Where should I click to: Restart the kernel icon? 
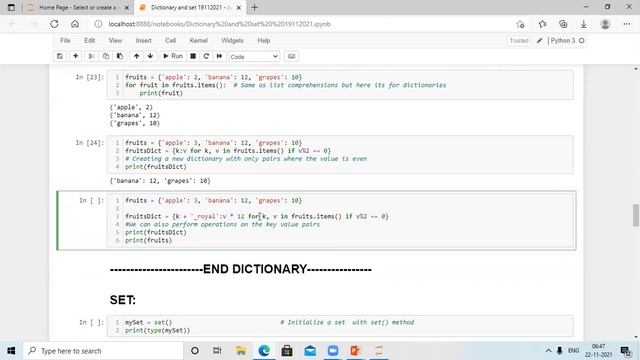point(206,56)
